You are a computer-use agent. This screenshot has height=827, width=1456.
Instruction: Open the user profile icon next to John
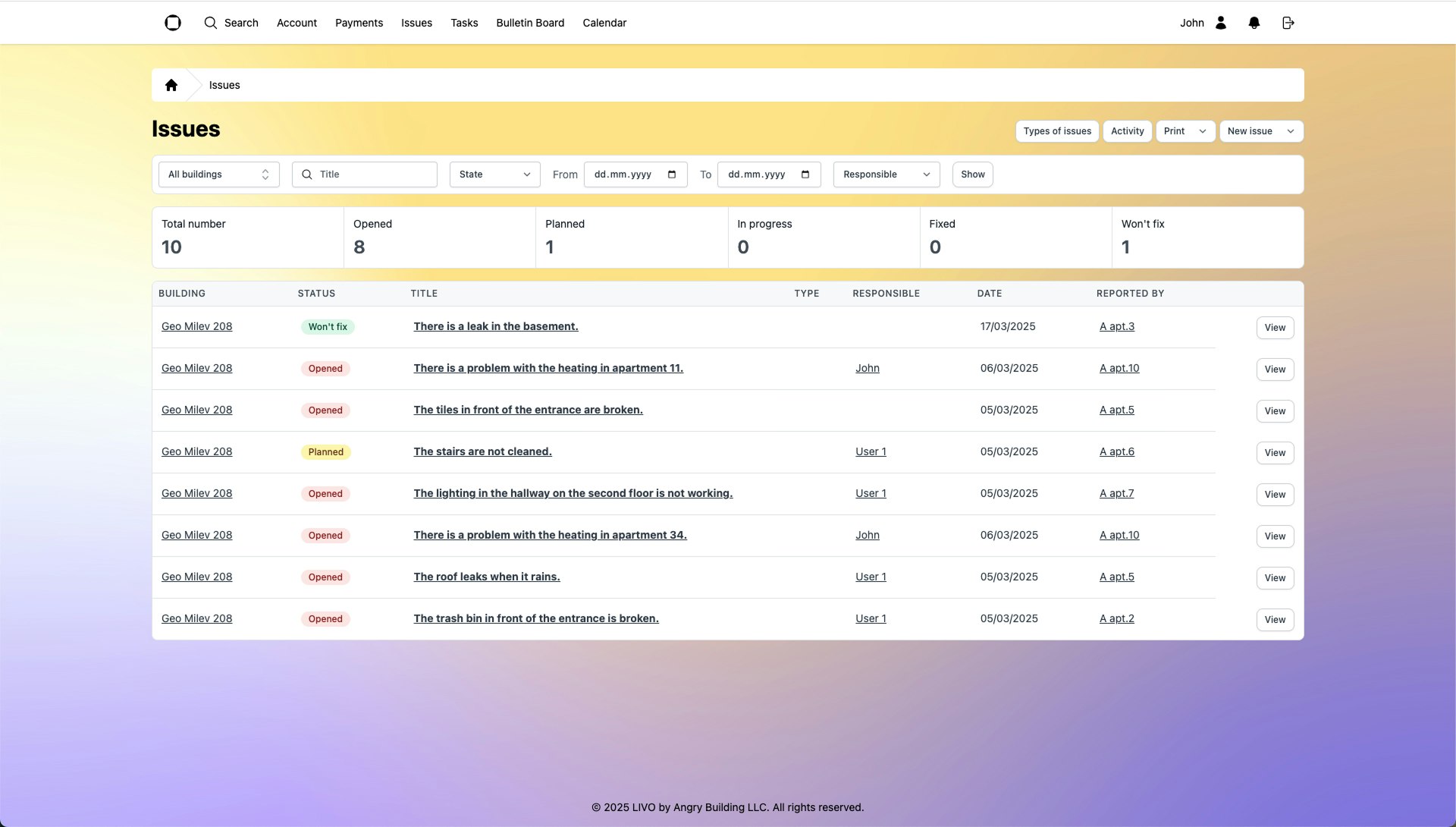pyautogui.click(x=1221, y=23)
